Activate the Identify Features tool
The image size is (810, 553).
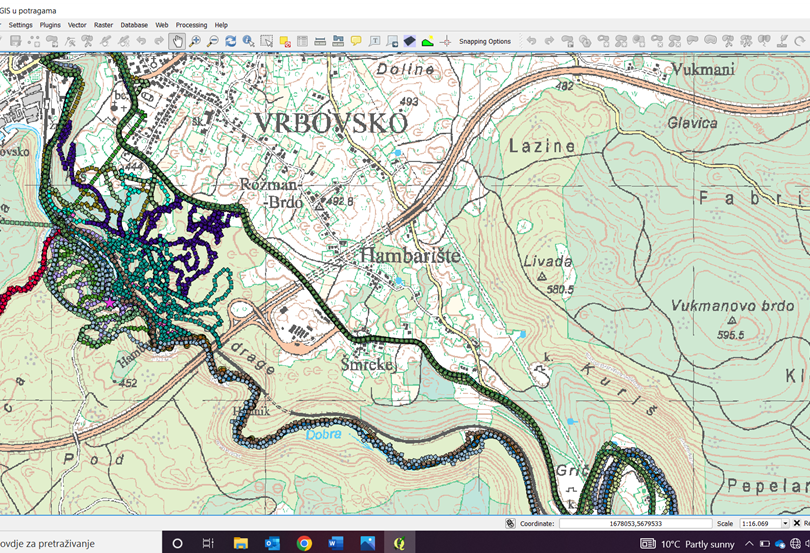pos(248,41)
